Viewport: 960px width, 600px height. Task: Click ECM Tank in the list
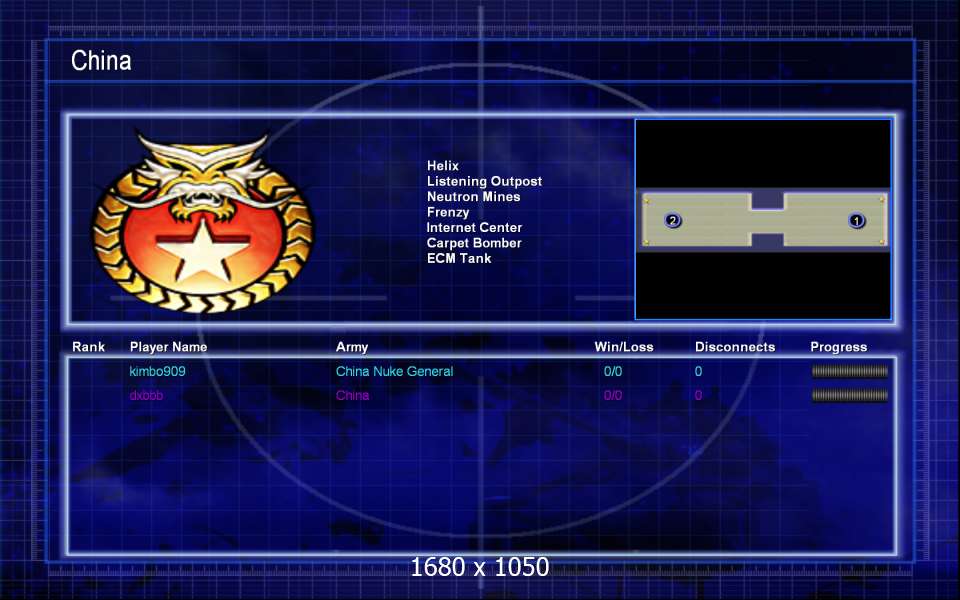[459, 258]
